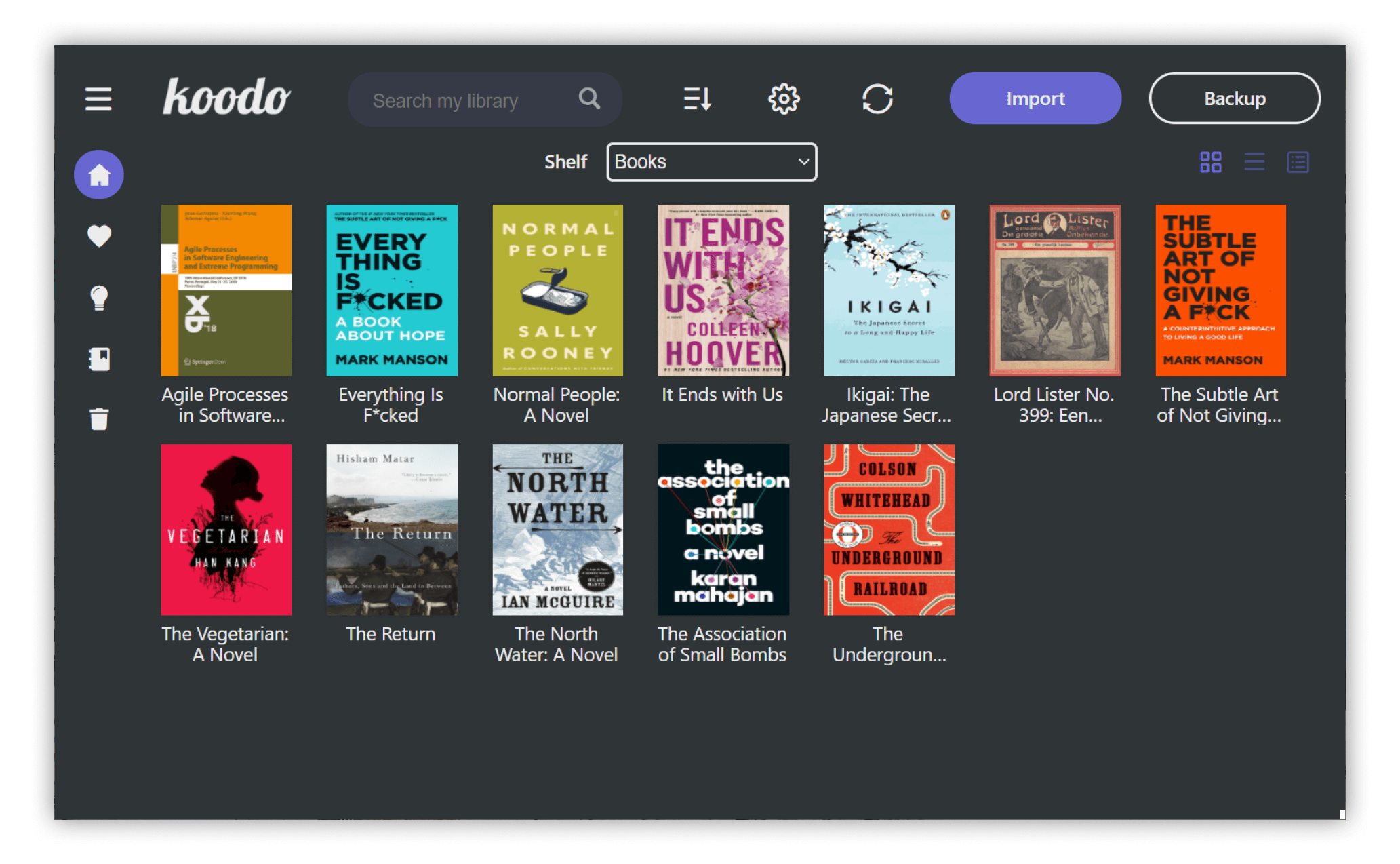Select the favorites/heart sidebar icon
The width and height of the screenshot is (1400, 864).
coord(98,235)
